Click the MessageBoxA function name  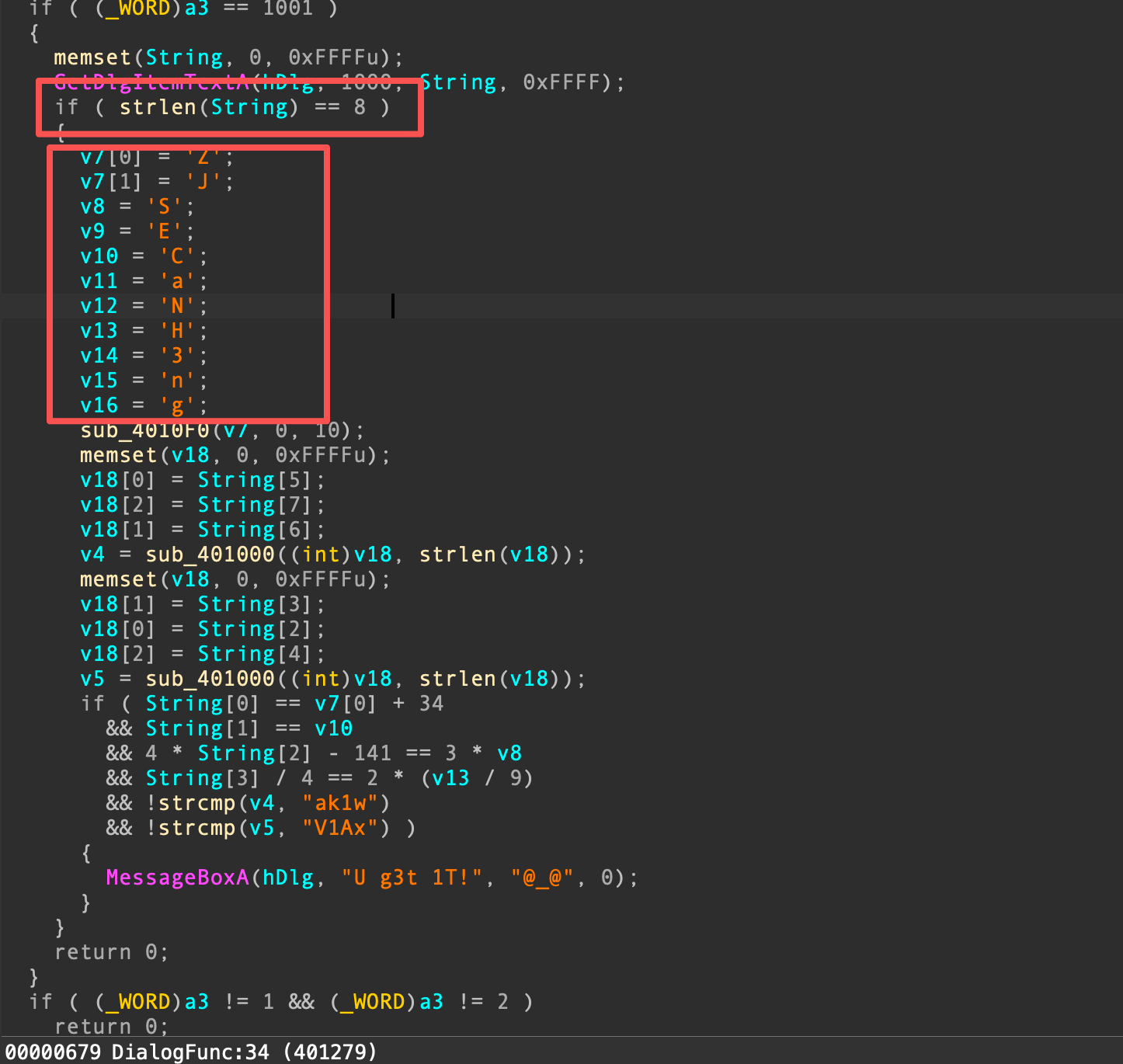point(177,878)
